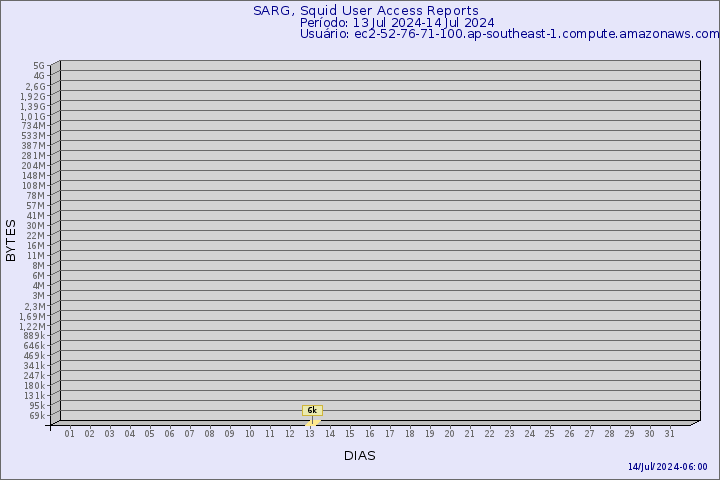Click the 247k y-axis value
The image size is (720, 480).
[x=34, y=376]
